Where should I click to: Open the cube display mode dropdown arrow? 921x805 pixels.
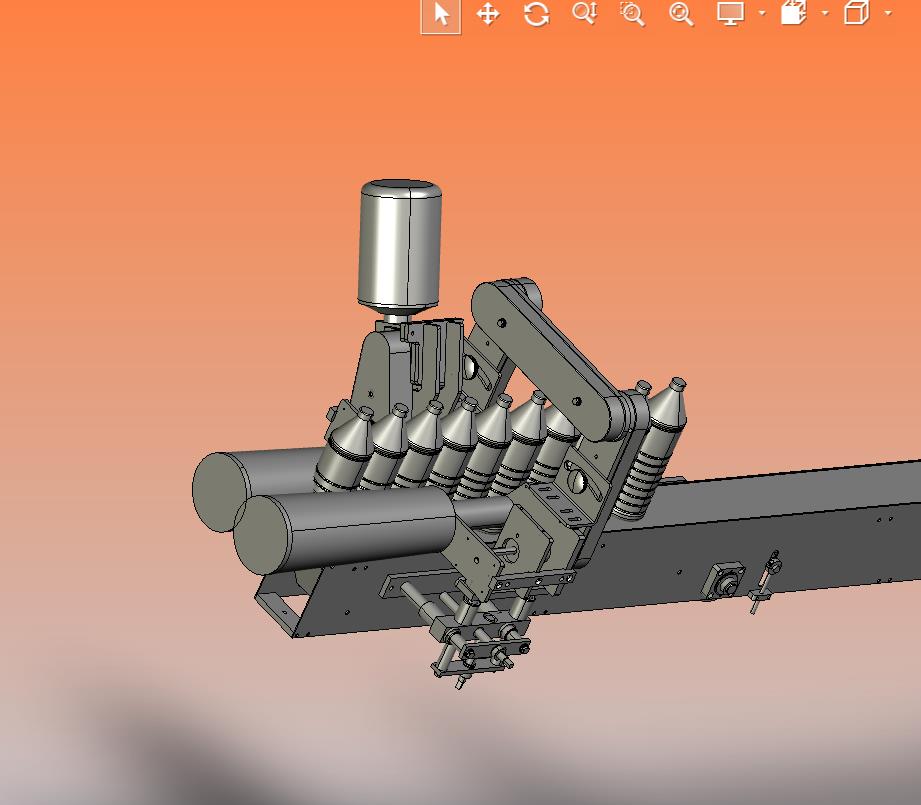click(888, 13)
